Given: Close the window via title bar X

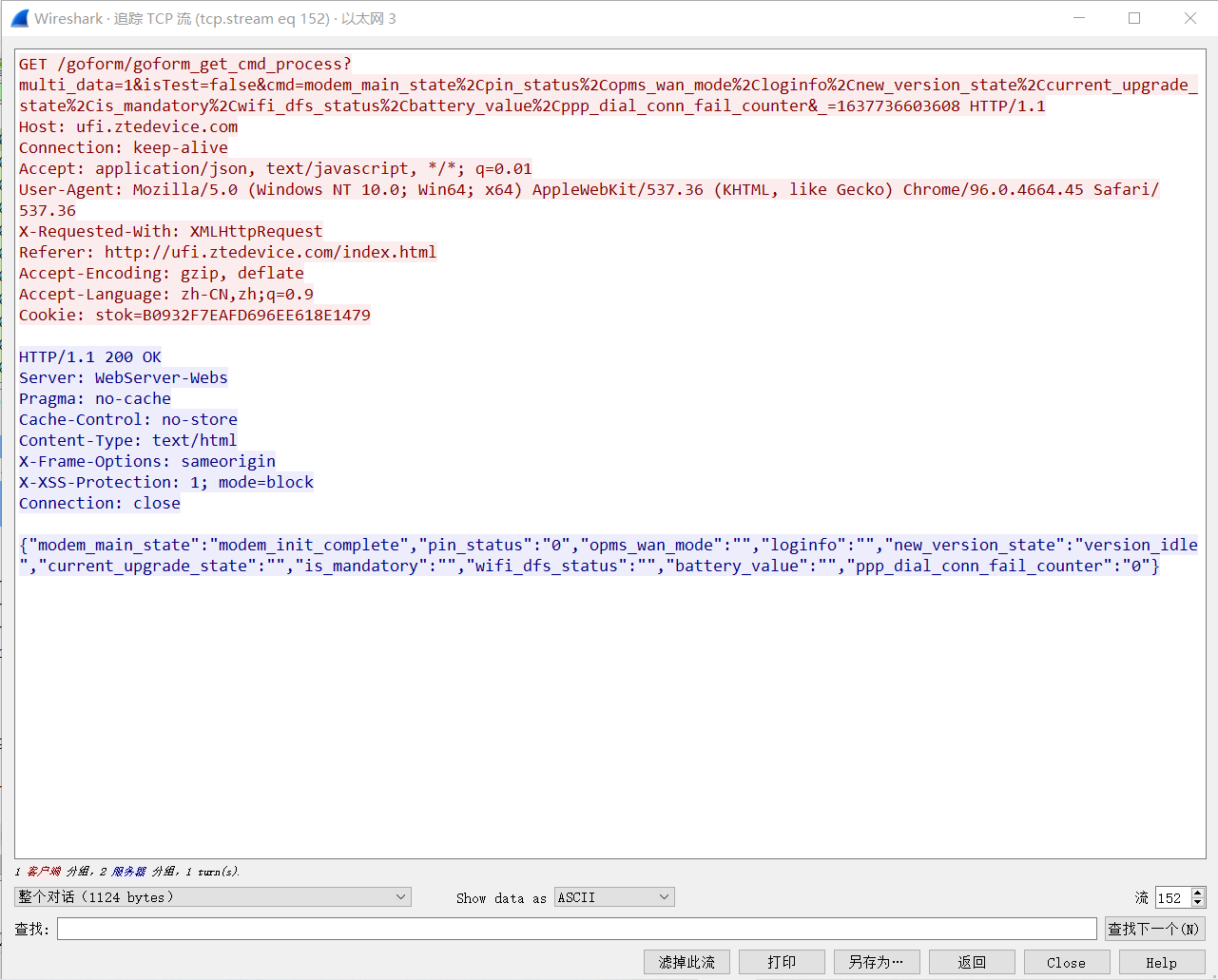Looking at the screenshot, I should click(x=1190, y=18).
